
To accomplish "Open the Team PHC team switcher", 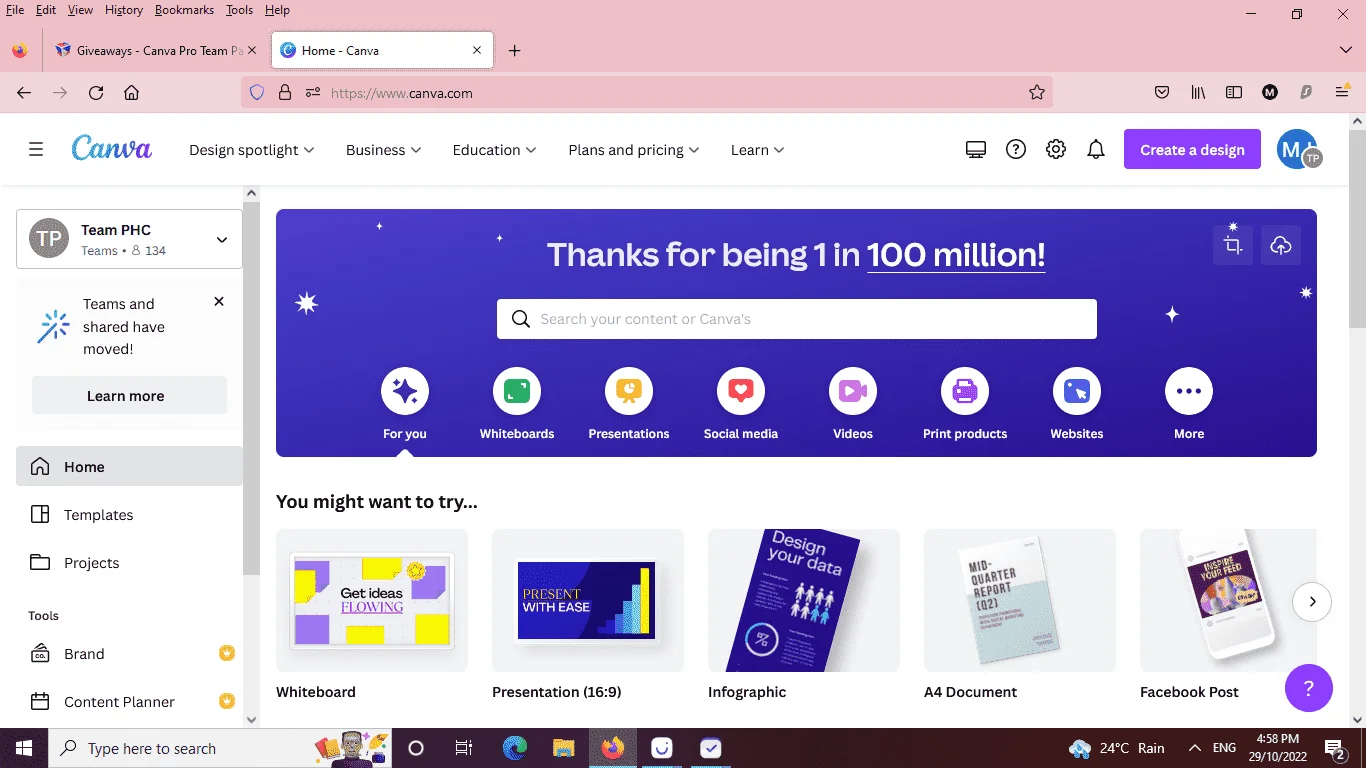I will click(x=129, y=239).
